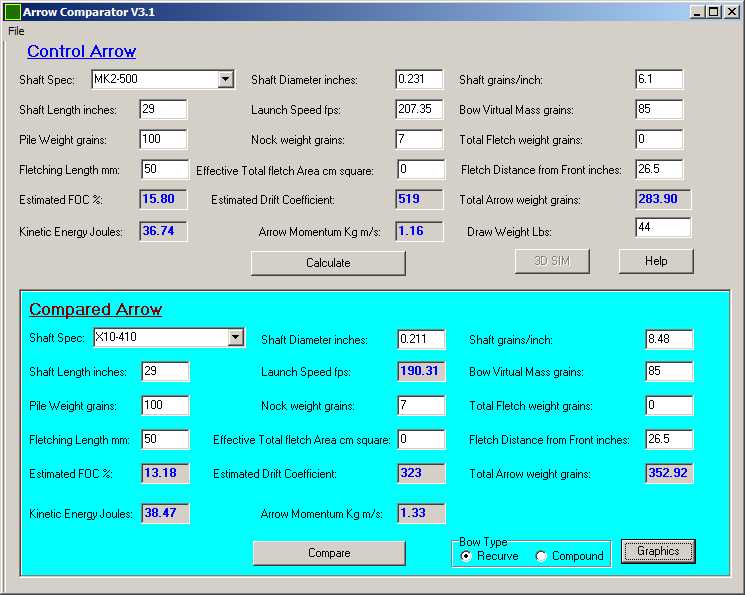The height and width of the screenshot is (595, 745).
Task: Edit Control Arrow Pile Weight field
Action: point(163,139)
